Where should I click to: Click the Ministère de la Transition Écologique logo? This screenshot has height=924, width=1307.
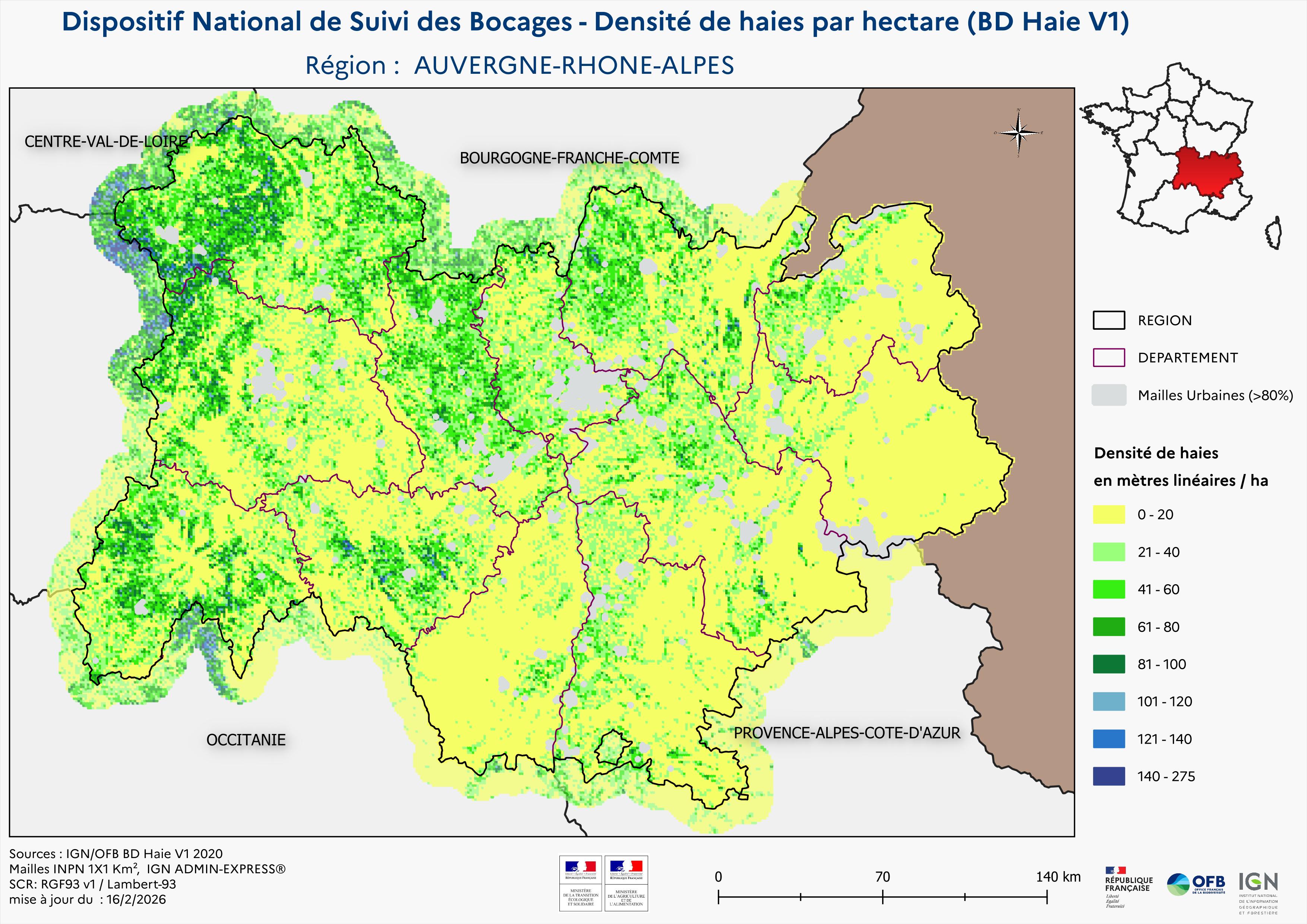pos(580,883)
